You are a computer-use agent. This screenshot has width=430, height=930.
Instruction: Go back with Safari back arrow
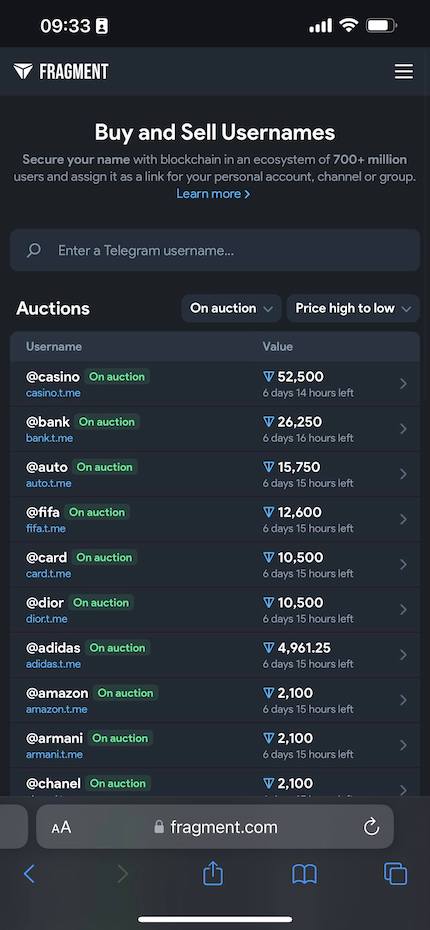click(x=29, y=874)
